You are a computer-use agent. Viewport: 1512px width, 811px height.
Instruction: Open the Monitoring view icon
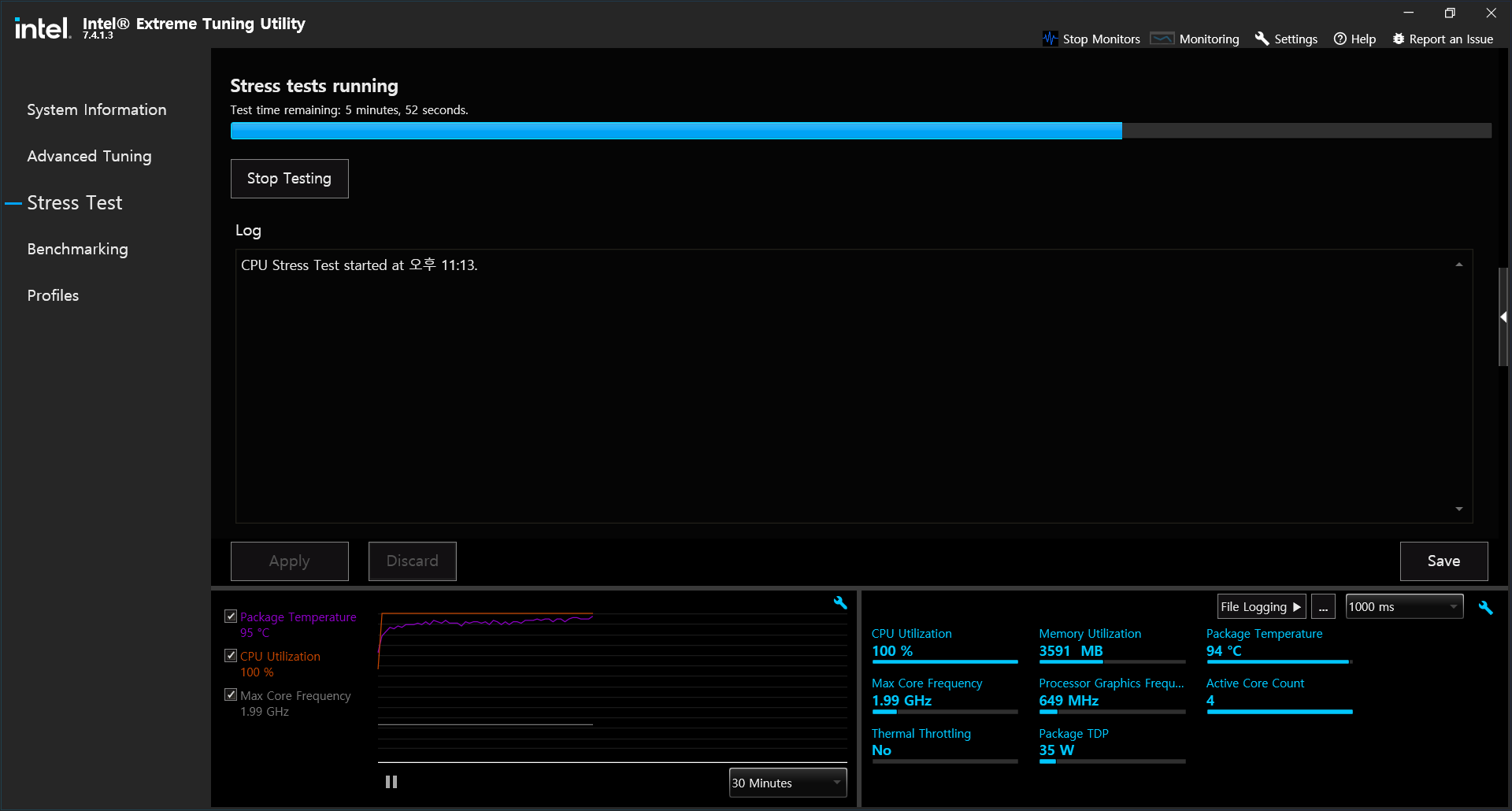pos(1162,39)
